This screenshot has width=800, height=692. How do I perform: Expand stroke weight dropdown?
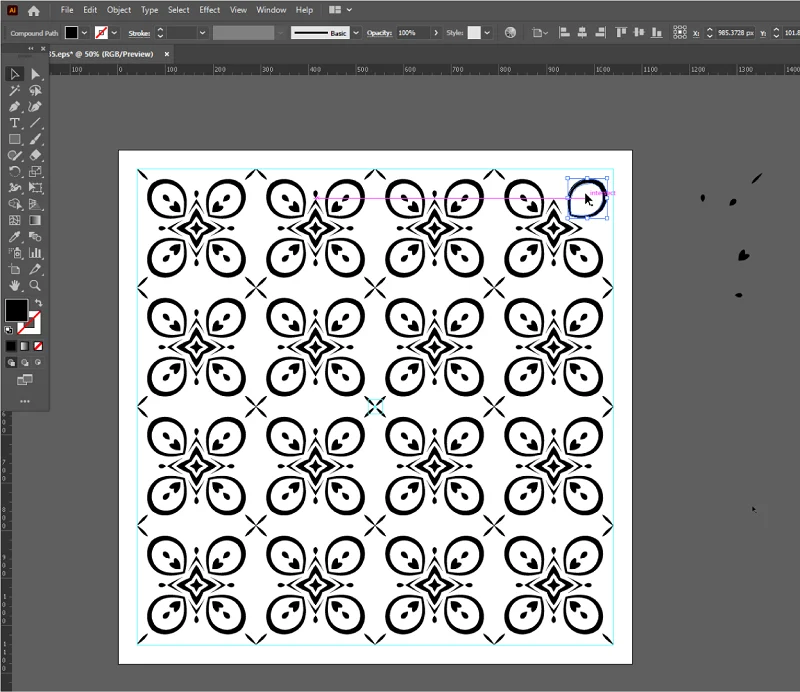203,33
